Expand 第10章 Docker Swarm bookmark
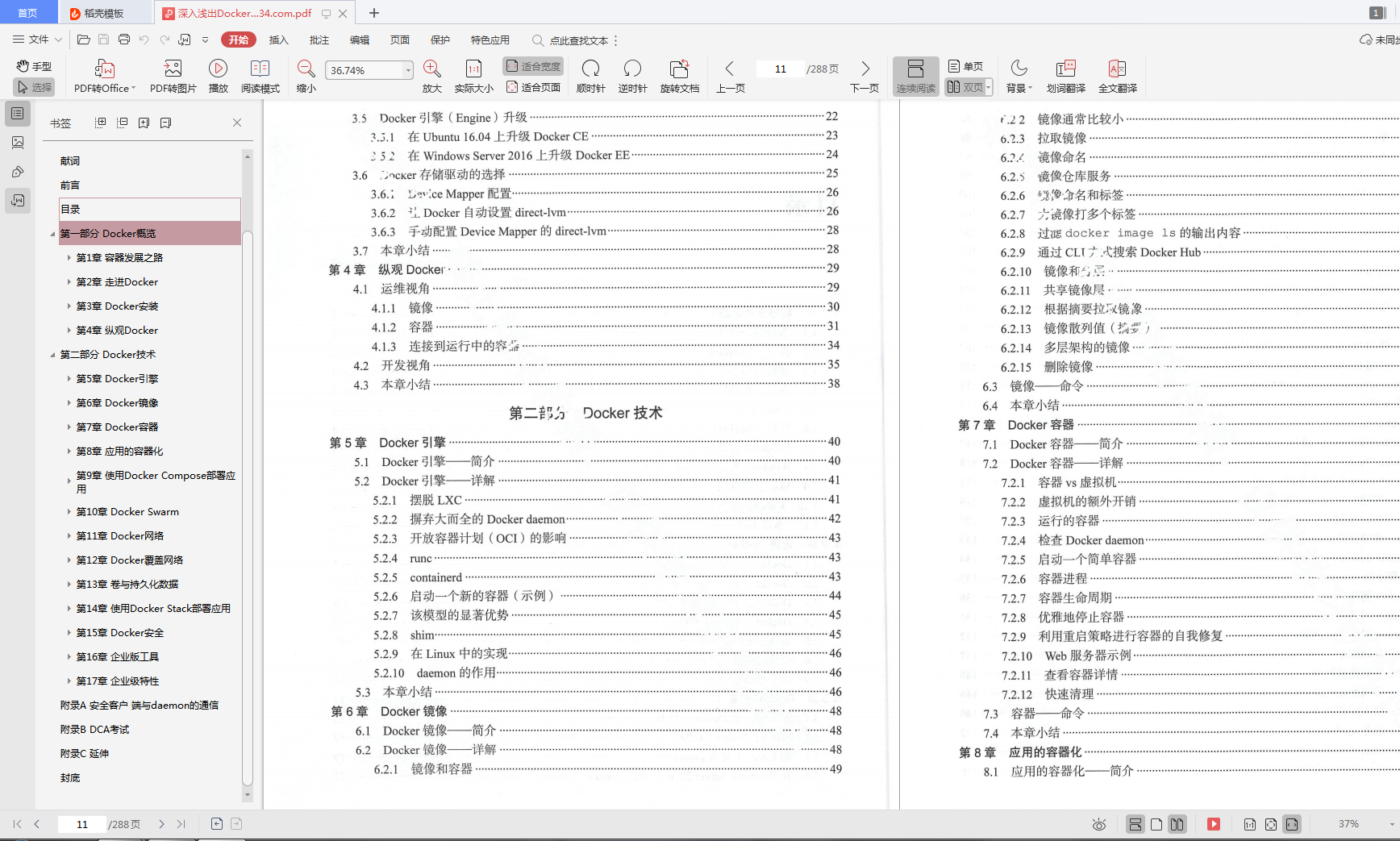Screen dimensions: 1400x841 pos(69,512)
